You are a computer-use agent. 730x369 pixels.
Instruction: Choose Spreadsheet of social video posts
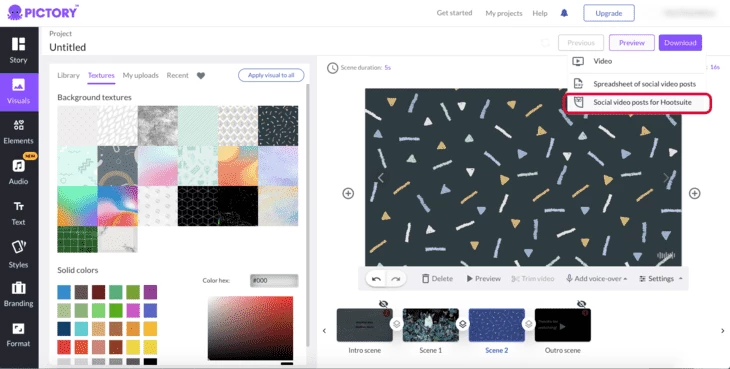636,84
